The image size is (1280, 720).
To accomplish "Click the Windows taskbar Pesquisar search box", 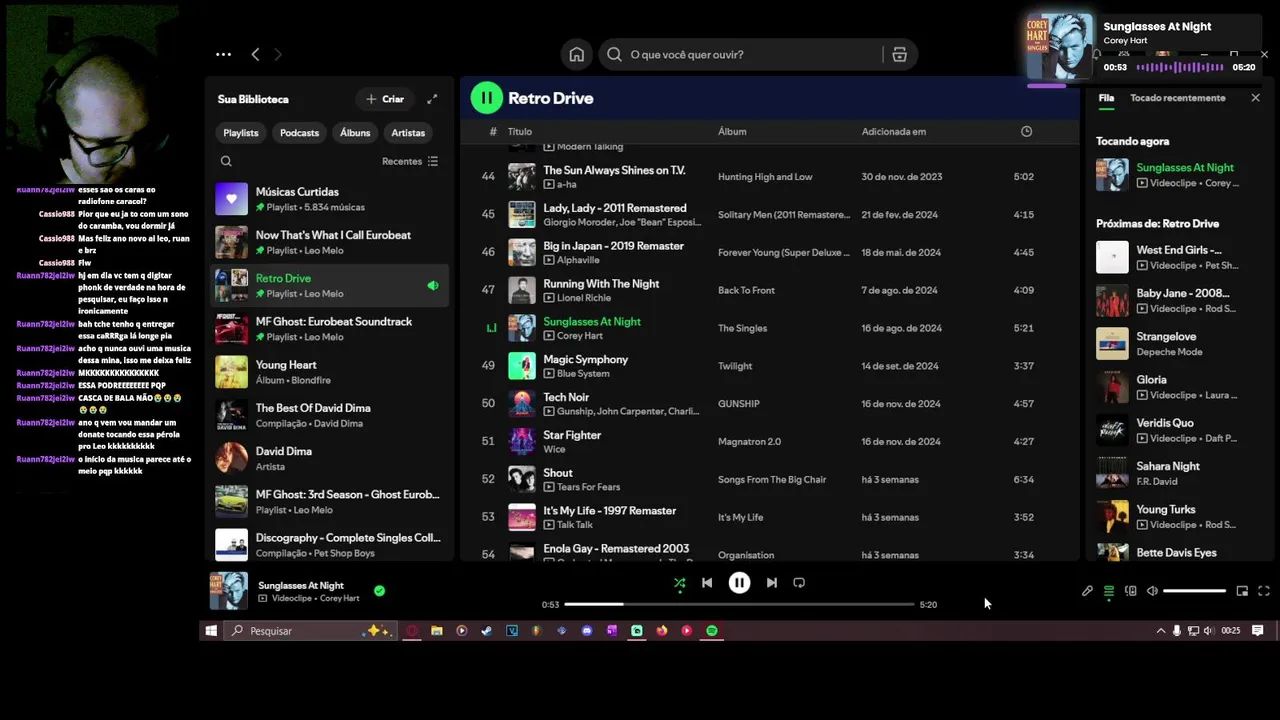I will 310,631.
